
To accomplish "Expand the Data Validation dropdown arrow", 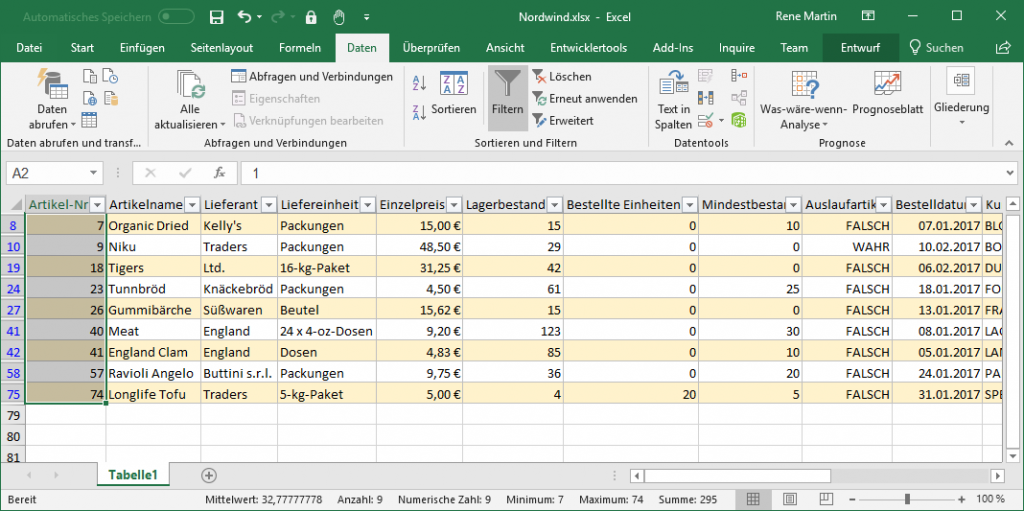I will click(721, 120).
